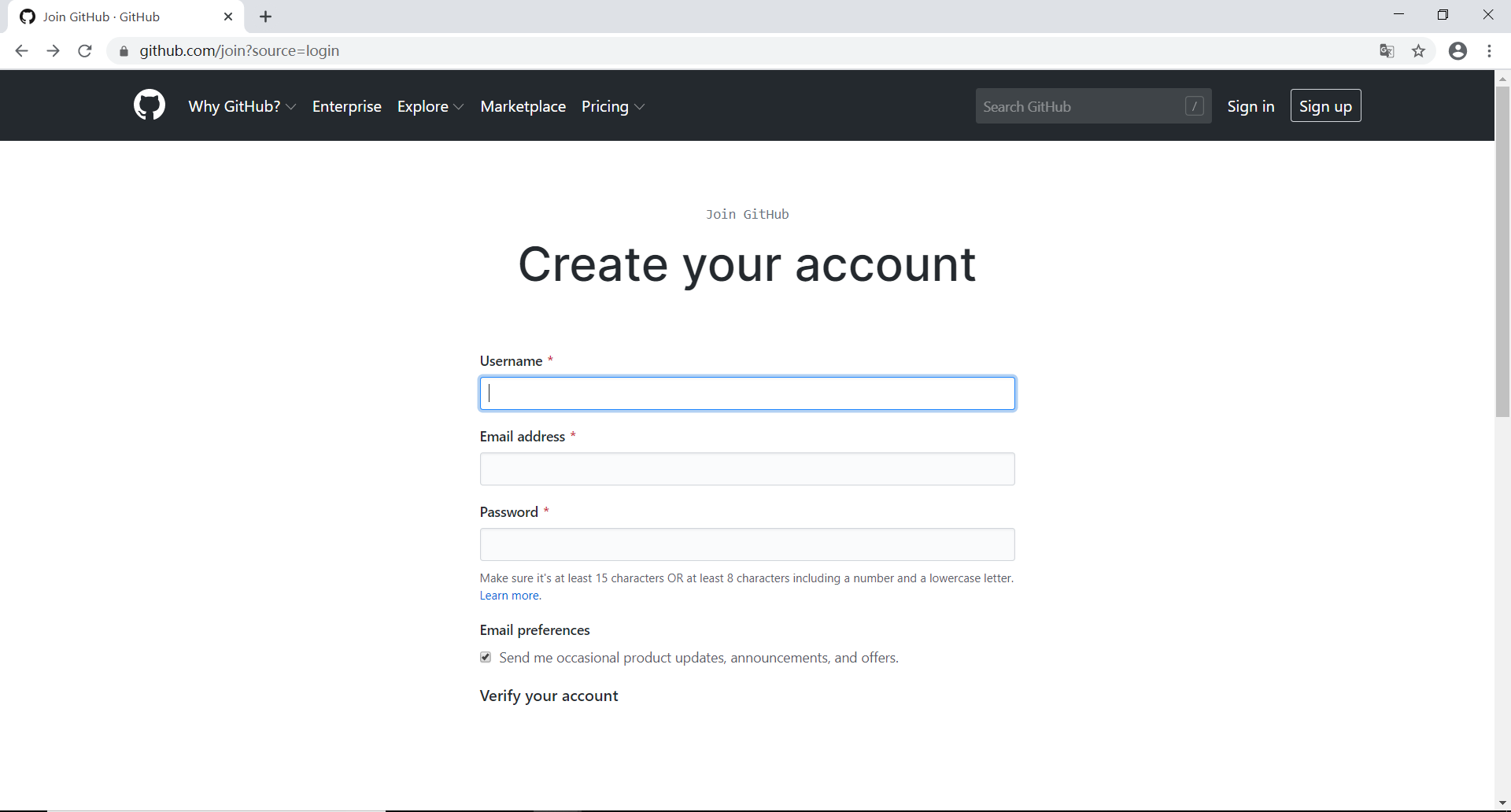1511x812 pixels.
Task: Click the GitHub Octocat logo
Action: [x=150, y=105]
